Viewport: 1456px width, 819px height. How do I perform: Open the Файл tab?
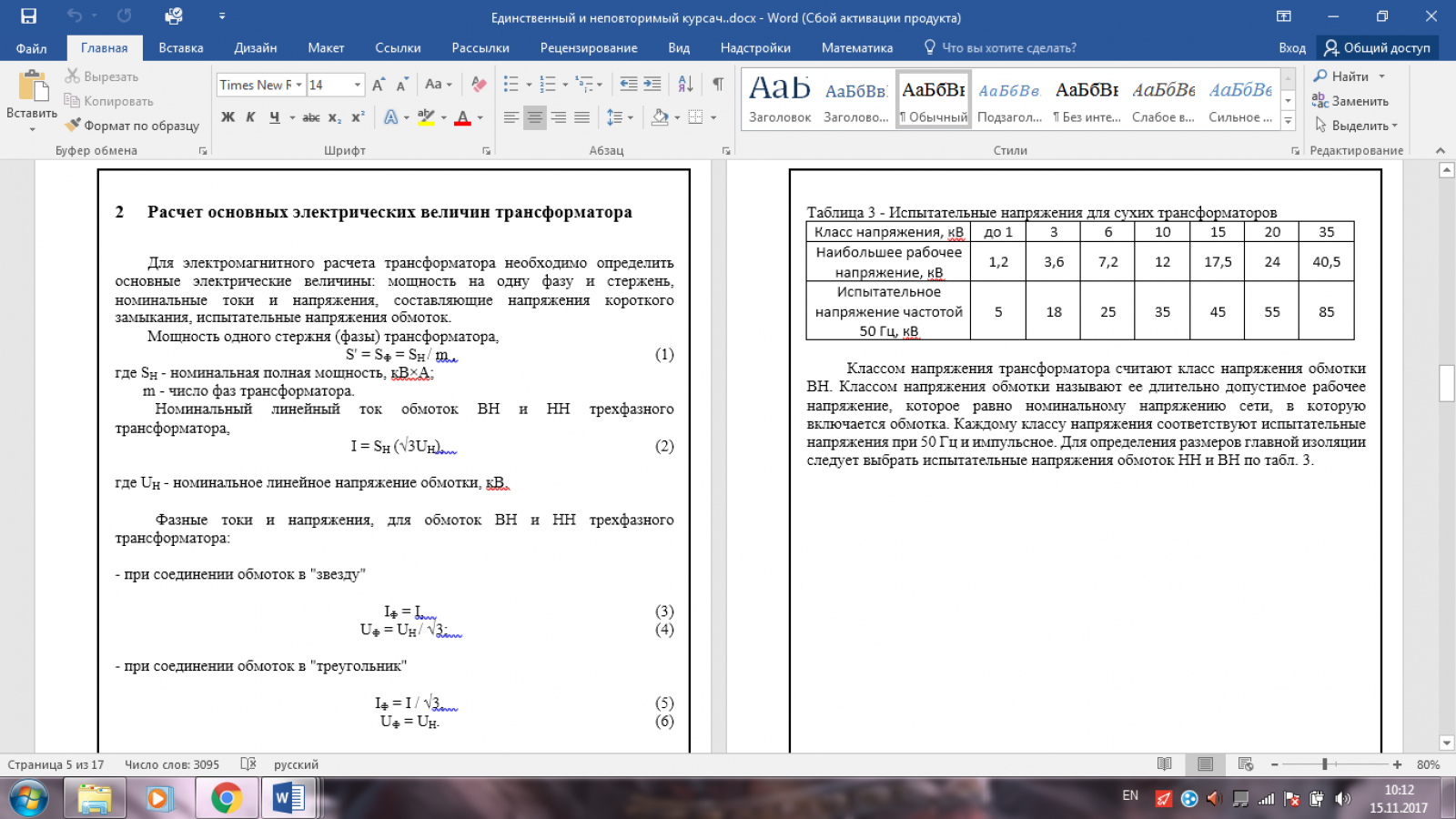tap(31, 48)
